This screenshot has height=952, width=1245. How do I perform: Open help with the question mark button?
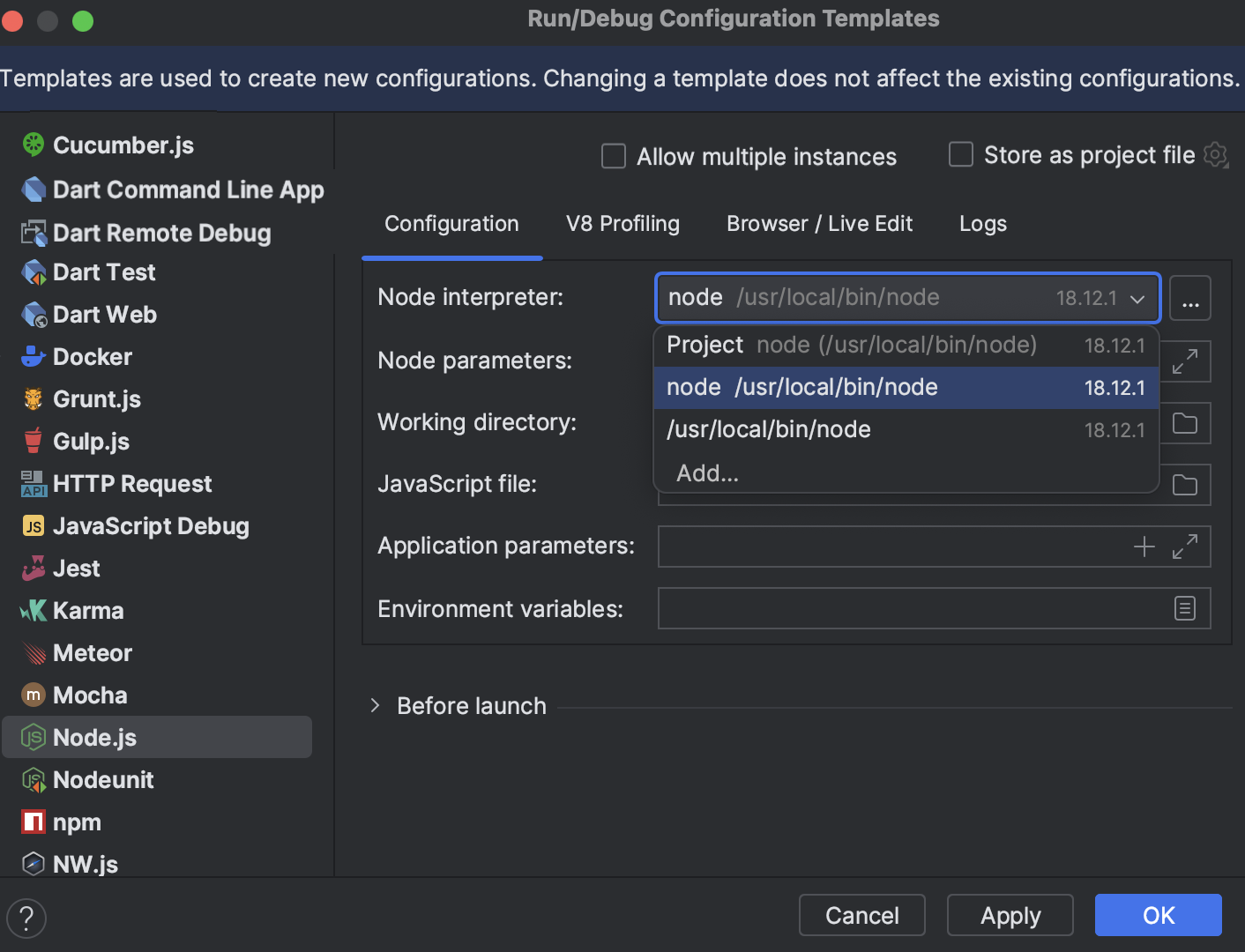coord(26,918)
